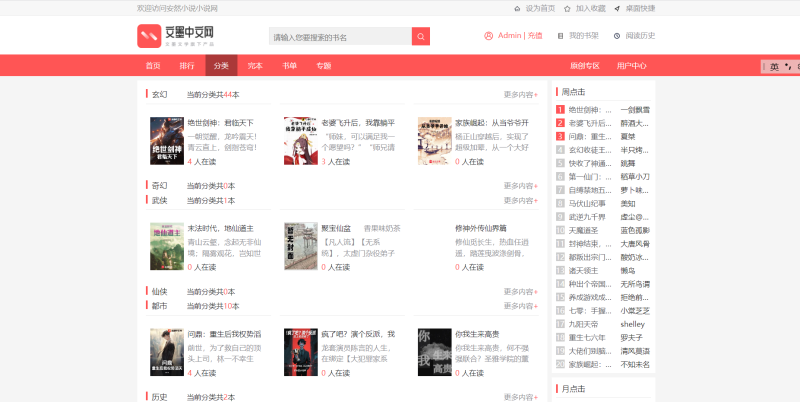Click the title 绝世剑神：君临天下
The width and height of the screenshot is (800, 402).
tap(220, 123)
